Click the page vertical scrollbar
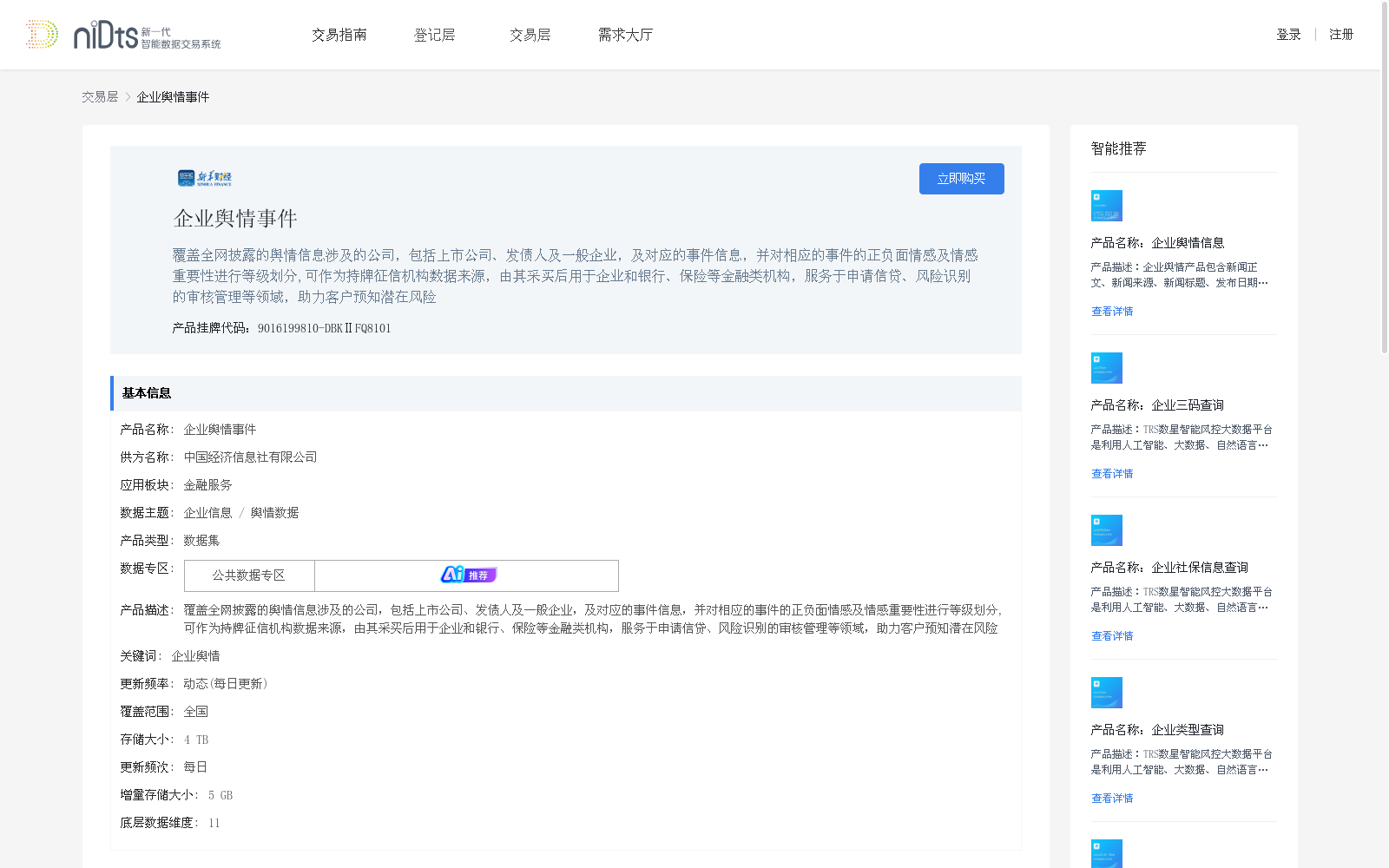The width and height of the screenshot is (1389, 868). pos(1385,178)
